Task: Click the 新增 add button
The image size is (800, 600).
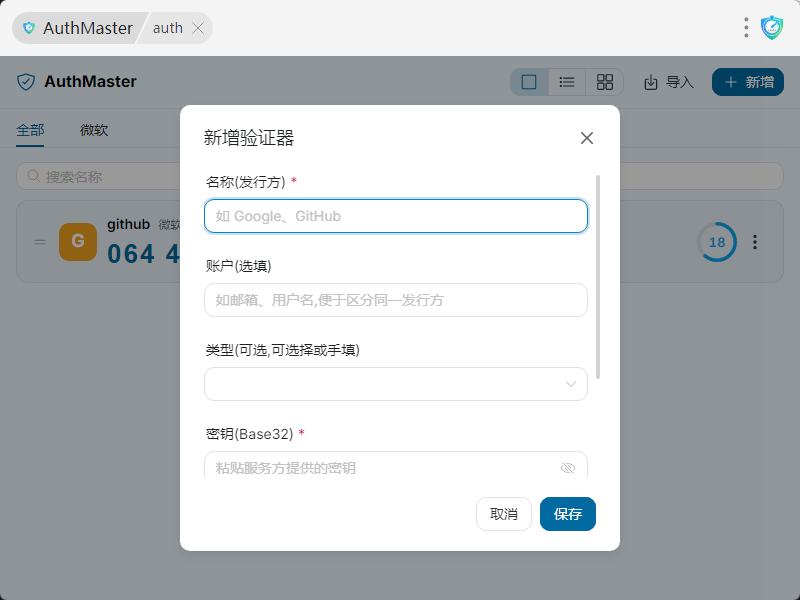Action: pyautogui.click(x=748, y=82)
